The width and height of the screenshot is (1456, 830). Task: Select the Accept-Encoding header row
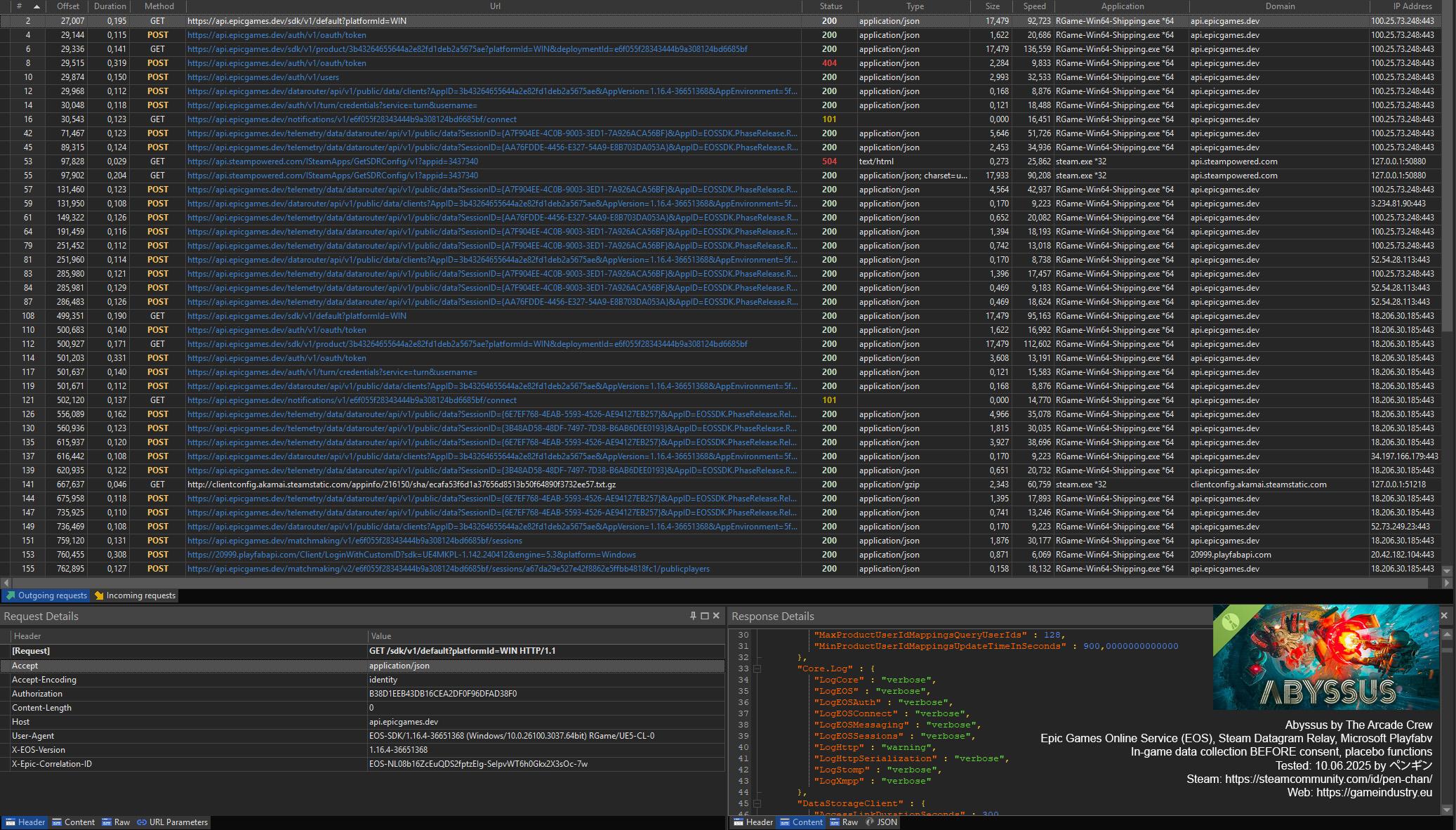click(x=362, y=680)
